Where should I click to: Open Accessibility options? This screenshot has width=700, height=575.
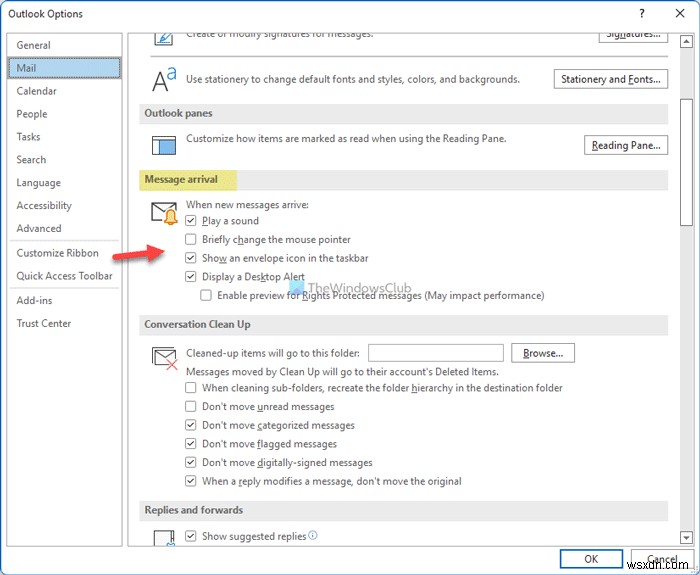pos(64,205)
